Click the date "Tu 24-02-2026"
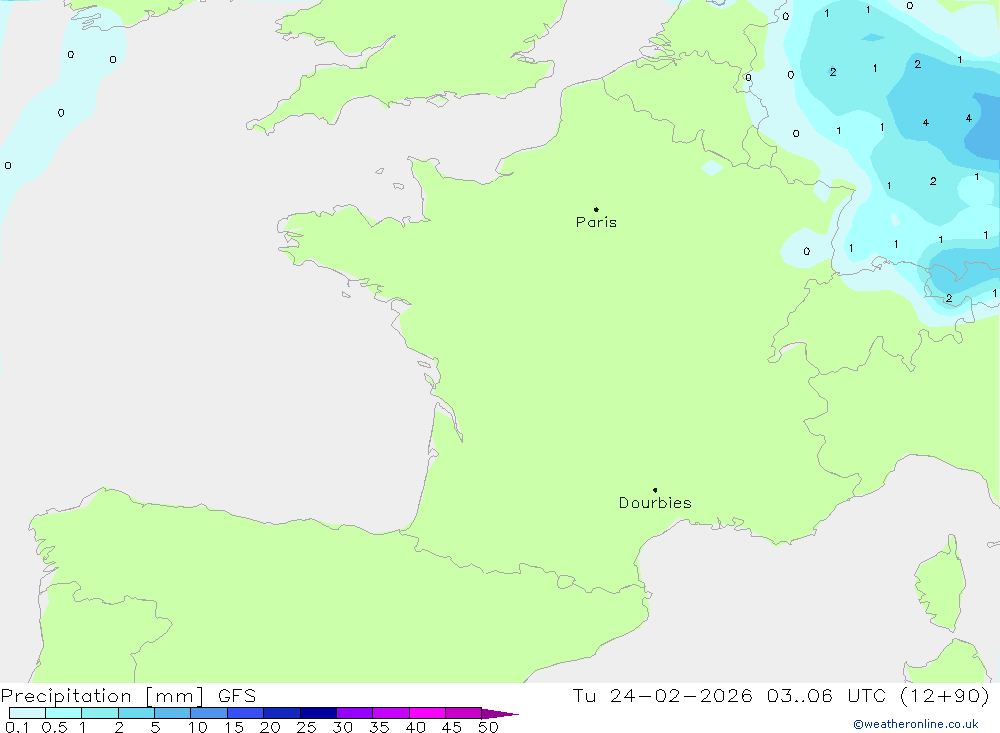1000x733 pixels. tap(662, 696)
